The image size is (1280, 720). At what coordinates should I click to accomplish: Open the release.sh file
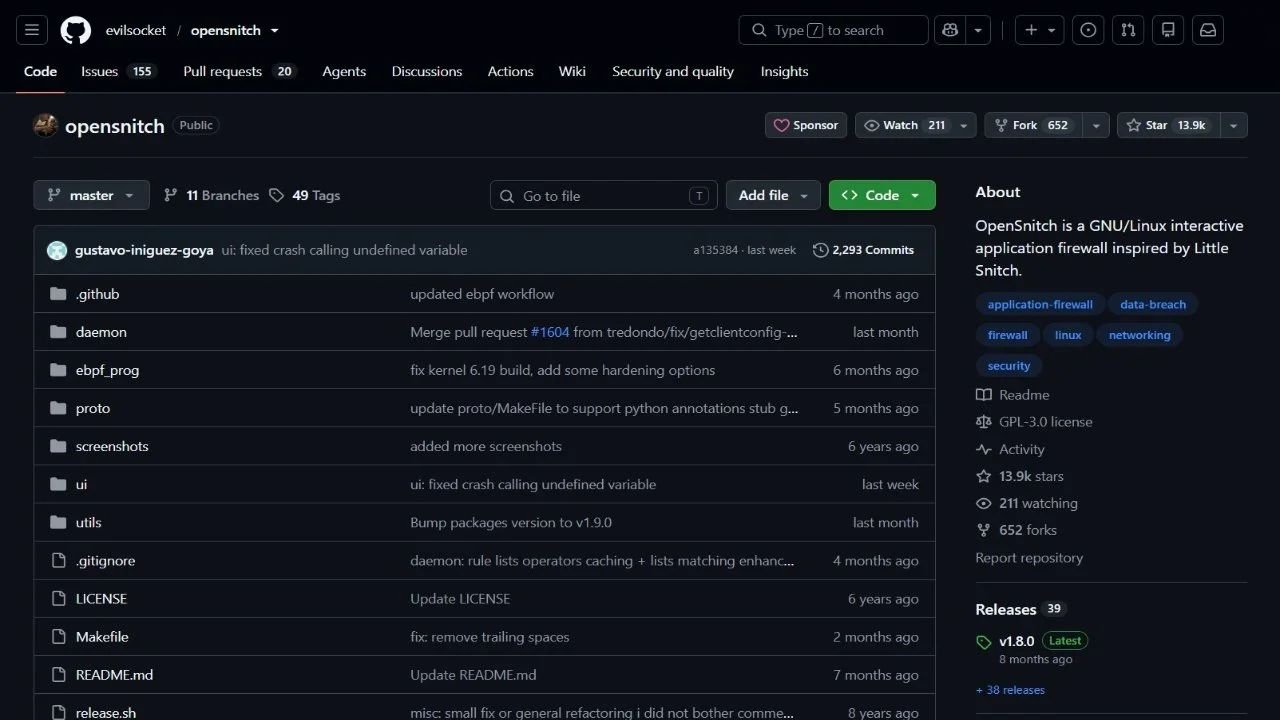(x=106, y=712)
